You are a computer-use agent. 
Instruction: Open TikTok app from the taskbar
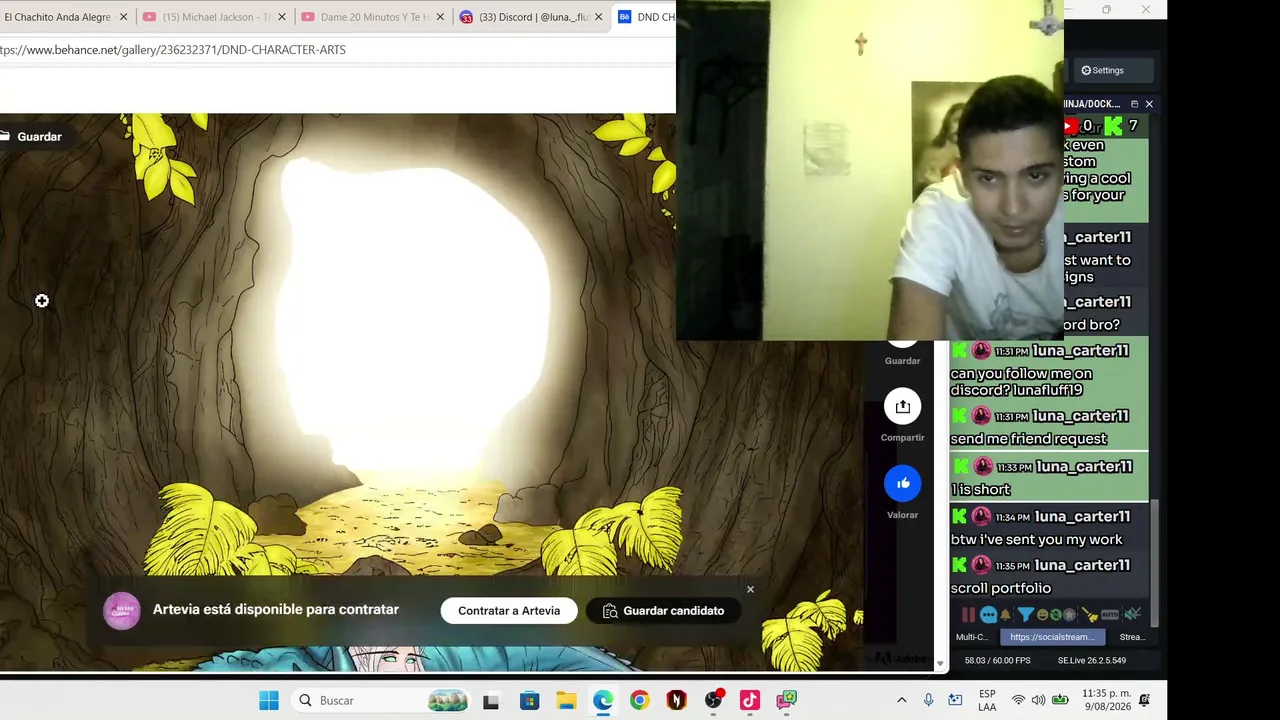(x=750, y=701)
